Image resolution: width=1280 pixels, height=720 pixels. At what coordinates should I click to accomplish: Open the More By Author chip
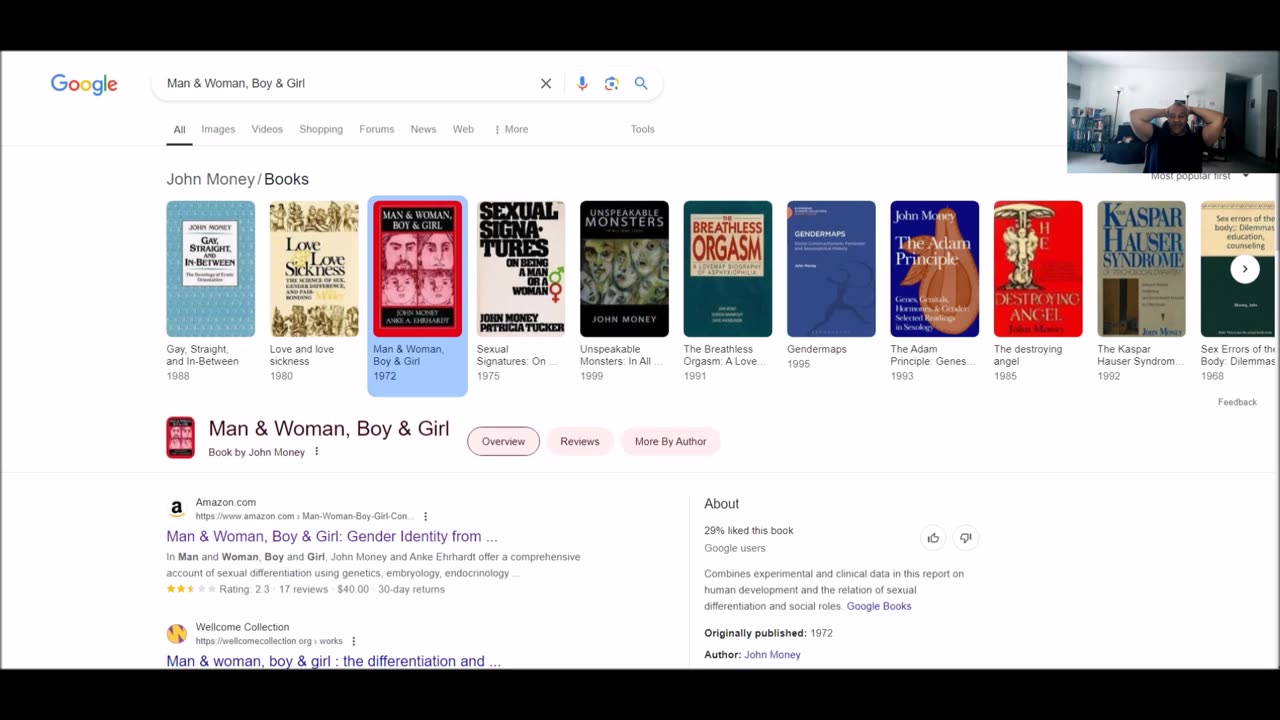pyautogui.click(x=670, y=441)
